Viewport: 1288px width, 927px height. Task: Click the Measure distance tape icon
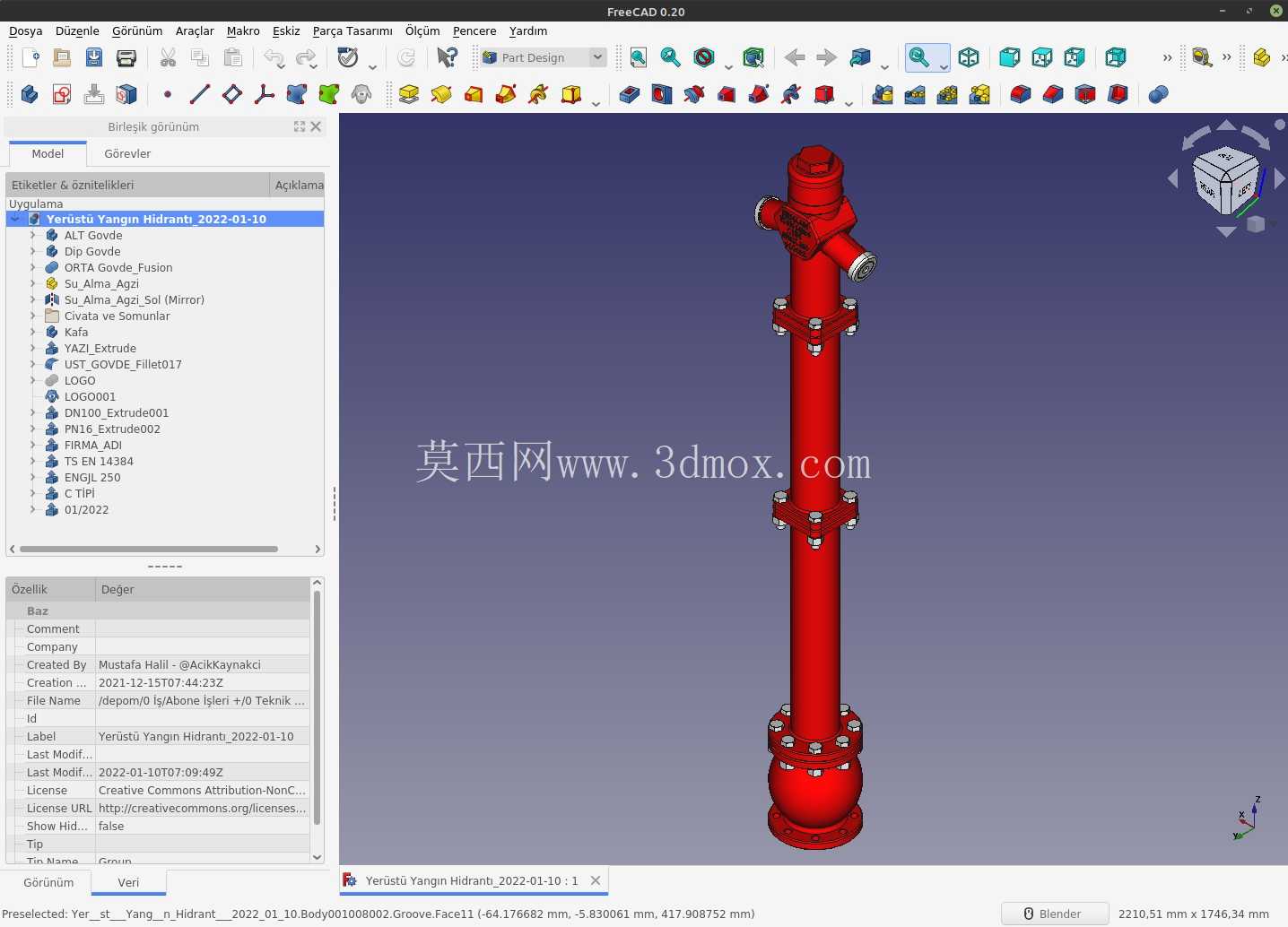(x=1202, y=58)
